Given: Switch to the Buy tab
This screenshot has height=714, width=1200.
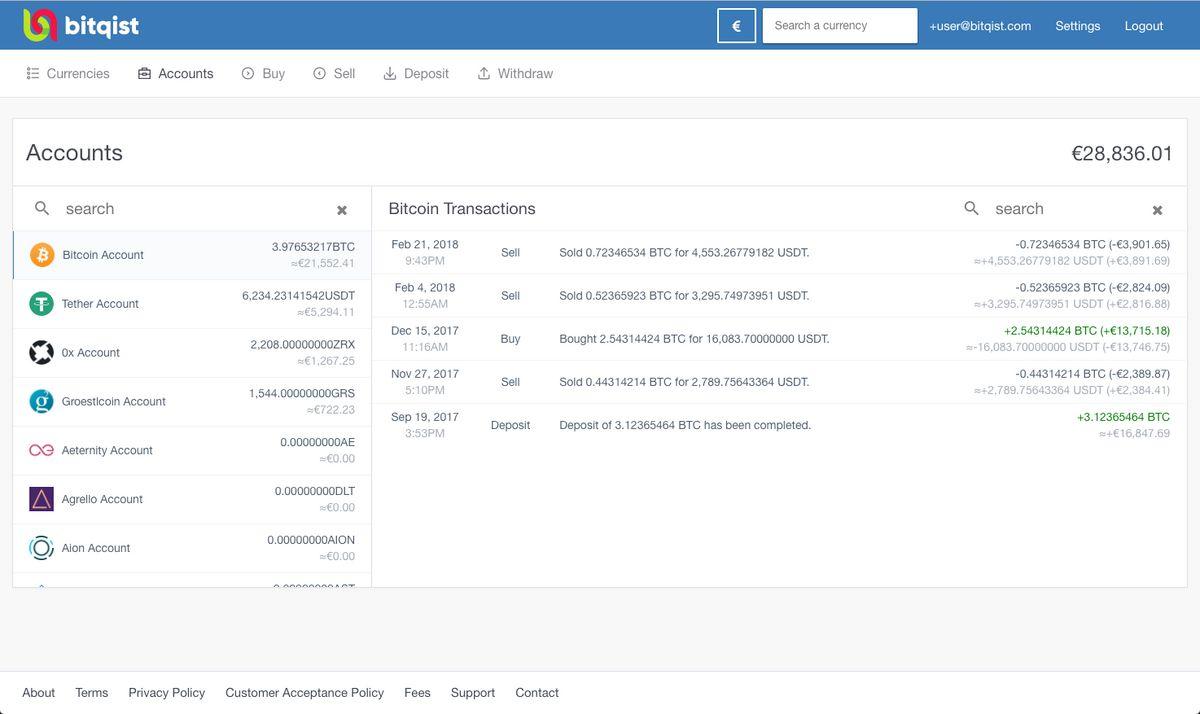Looking at the screenshot, I should pos(263,74).
